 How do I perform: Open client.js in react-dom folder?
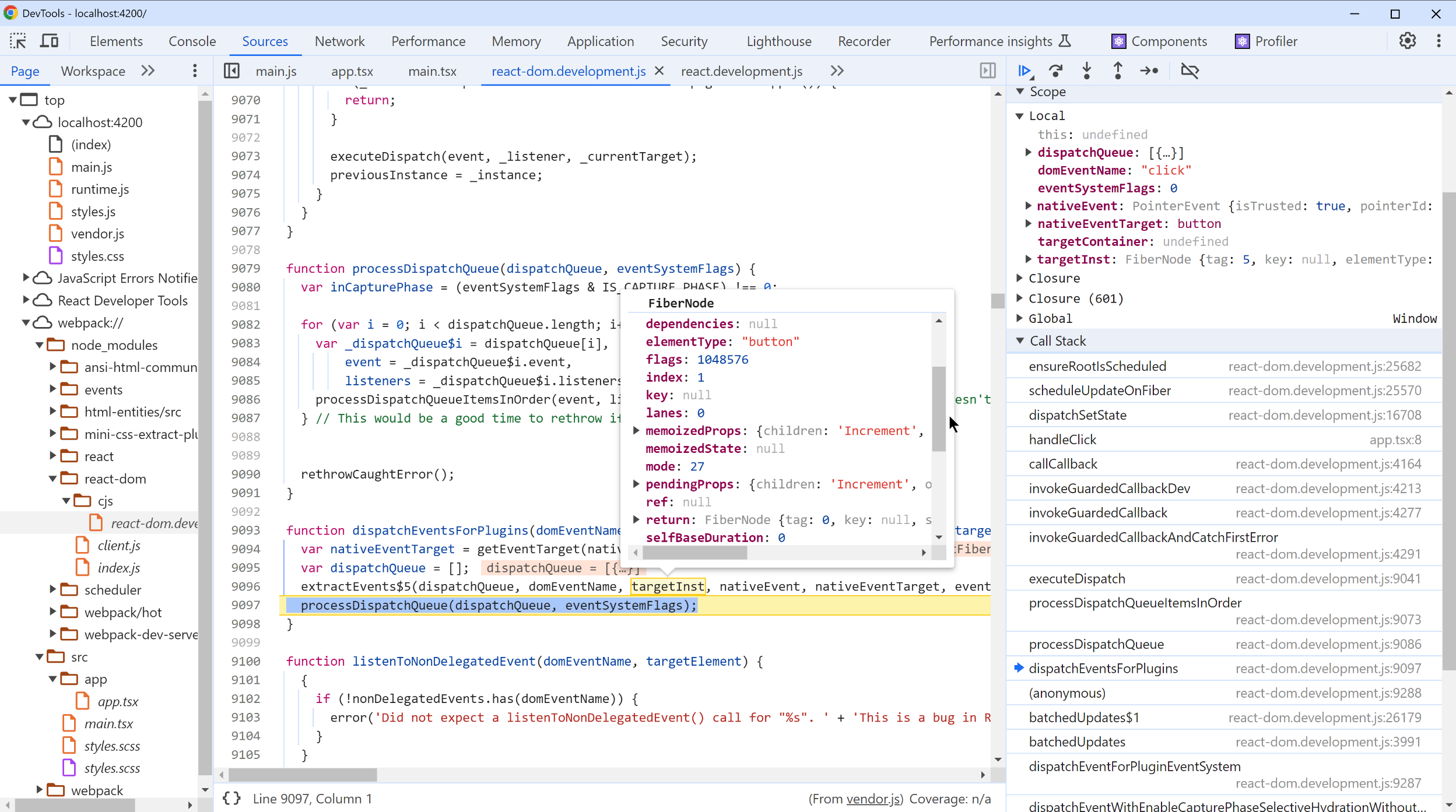[119, 546]
